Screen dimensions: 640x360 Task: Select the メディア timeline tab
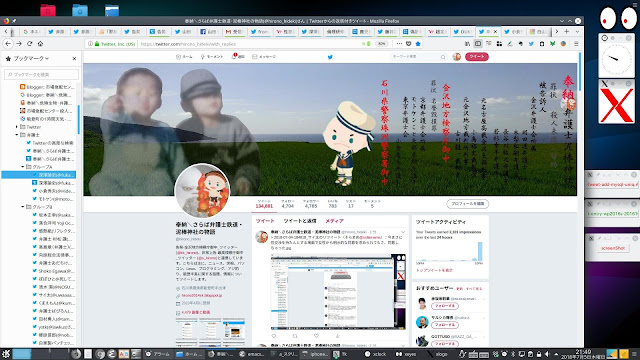(x=334, y=221)
